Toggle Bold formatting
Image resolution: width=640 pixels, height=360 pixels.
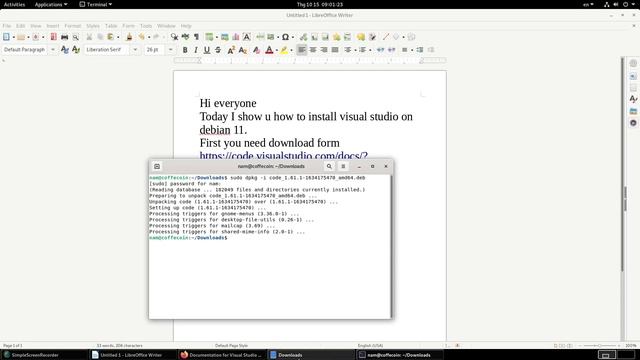[x=185, y=50]
